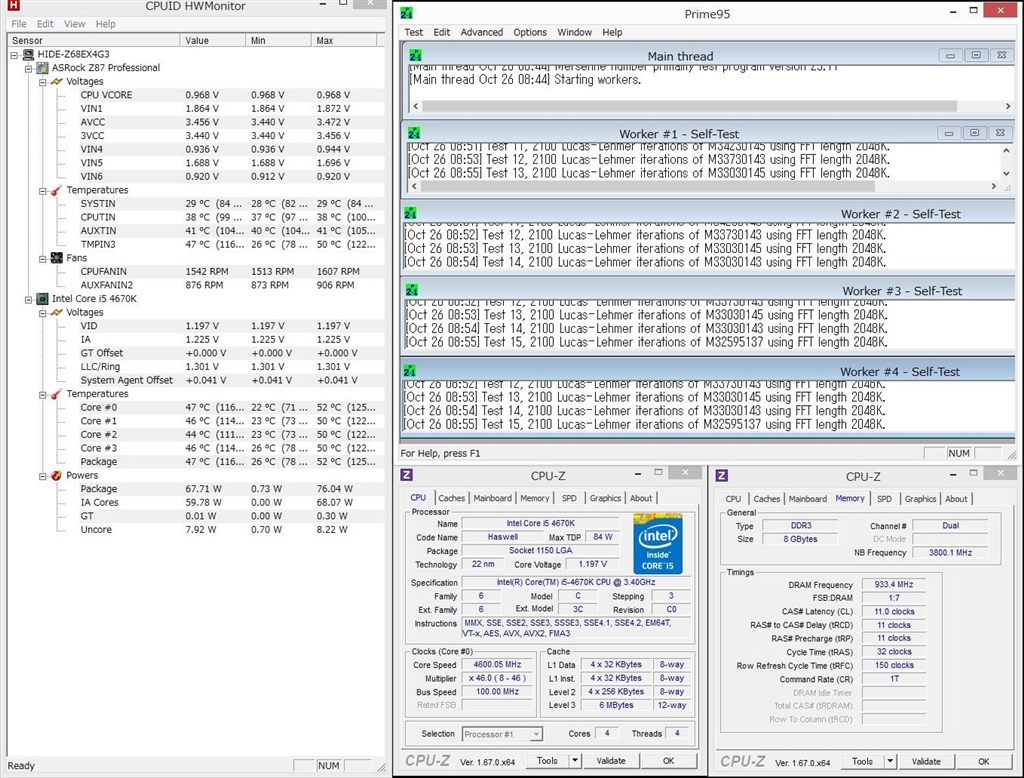Collapse the Powers section in HWMonitor
This screenshot has height=778, width=1024.
[42, 475]
